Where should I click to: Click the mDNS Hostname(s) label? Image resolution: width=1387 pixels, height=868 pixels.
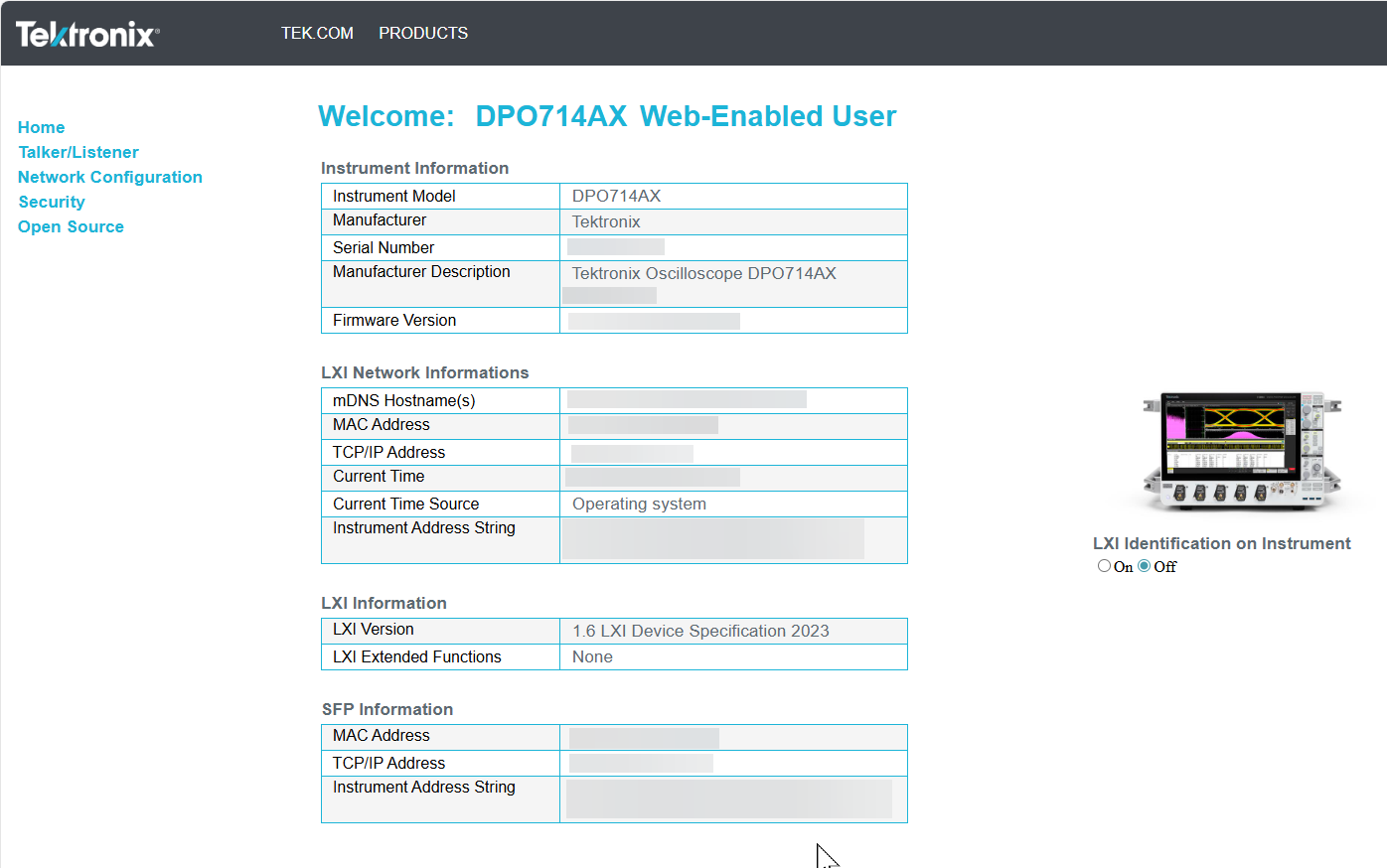[x=404, y=400]
